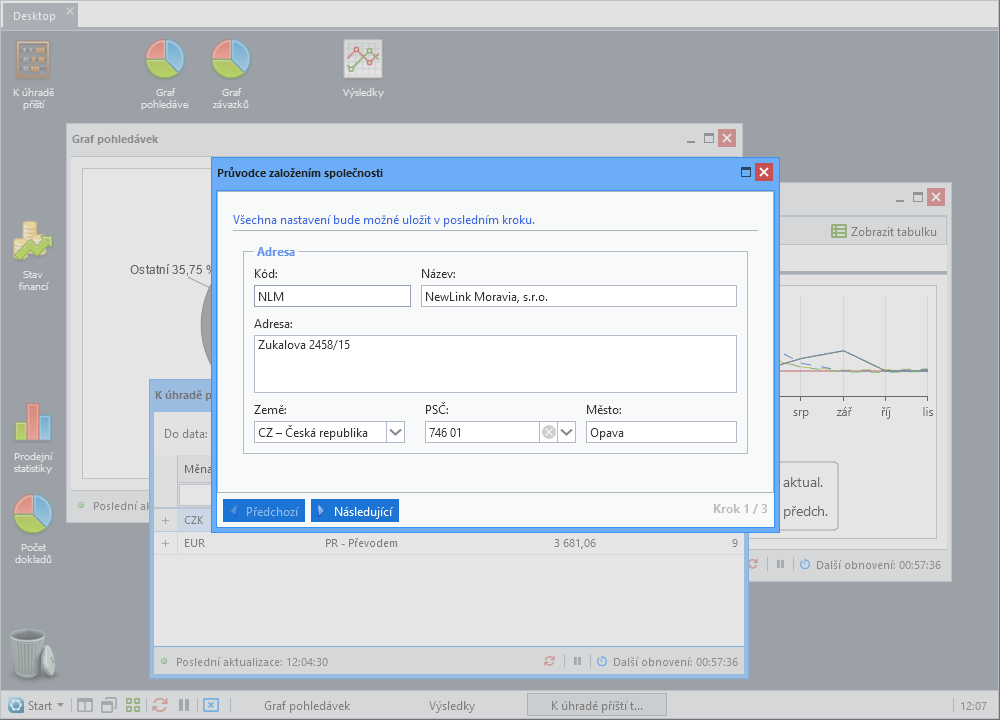Click the green grid taskbar icon
The height and width of the screenshot is (720, 1000).
coord(133,705)
